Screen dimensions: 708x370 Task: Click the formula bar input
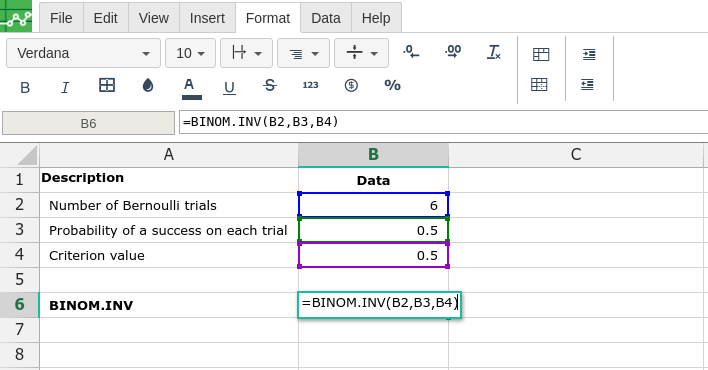(443, 122)
